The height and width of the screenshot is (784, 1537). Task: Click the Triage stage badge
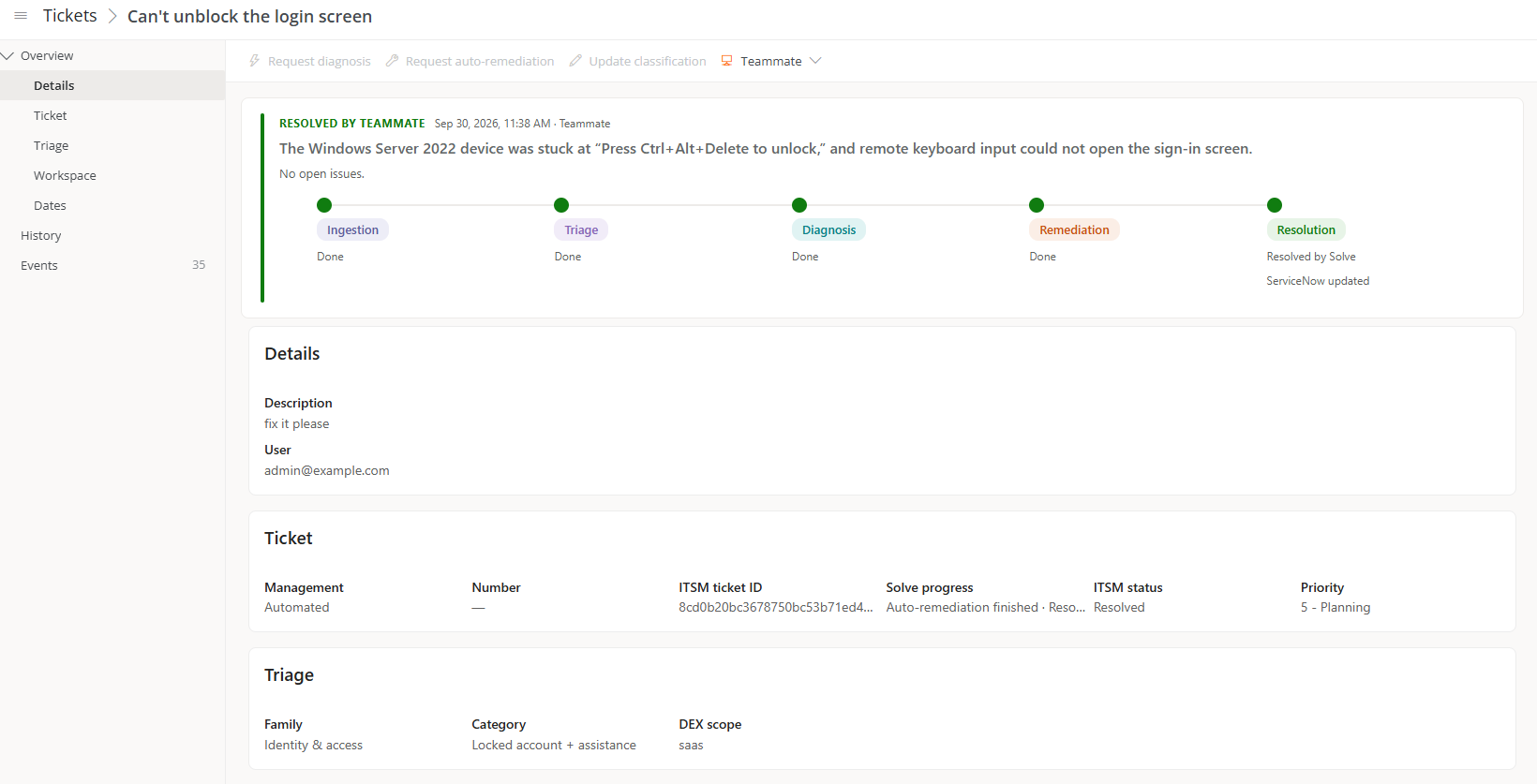tap(581, 229)
